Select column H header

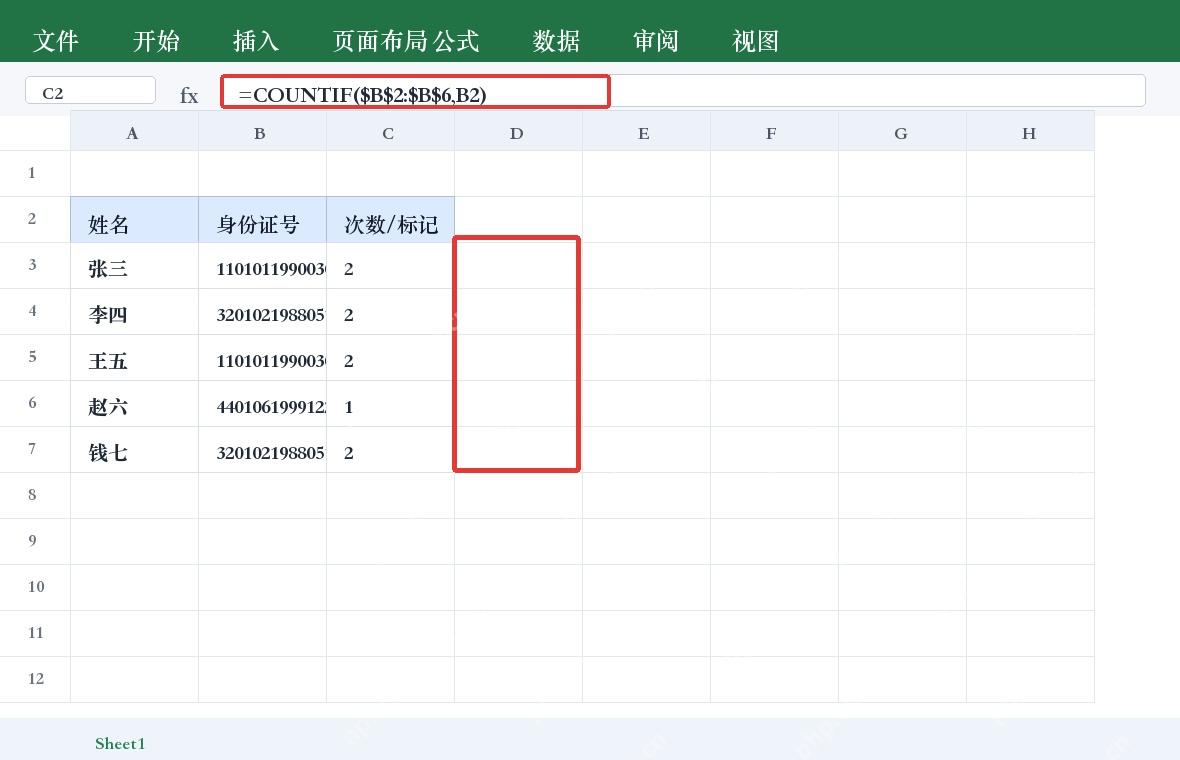1030,132
